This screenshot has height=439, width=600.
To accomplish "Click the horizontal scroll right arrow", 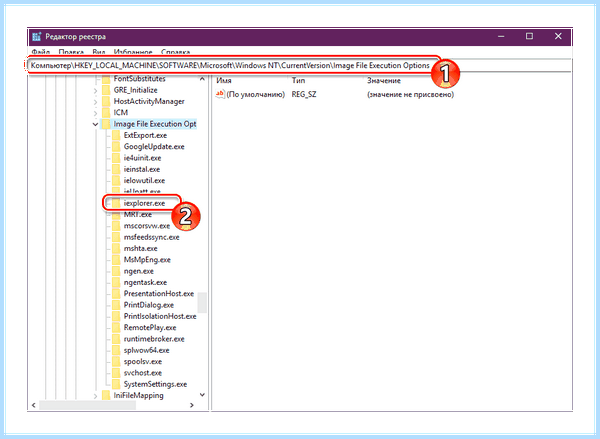I will (192, 405).
